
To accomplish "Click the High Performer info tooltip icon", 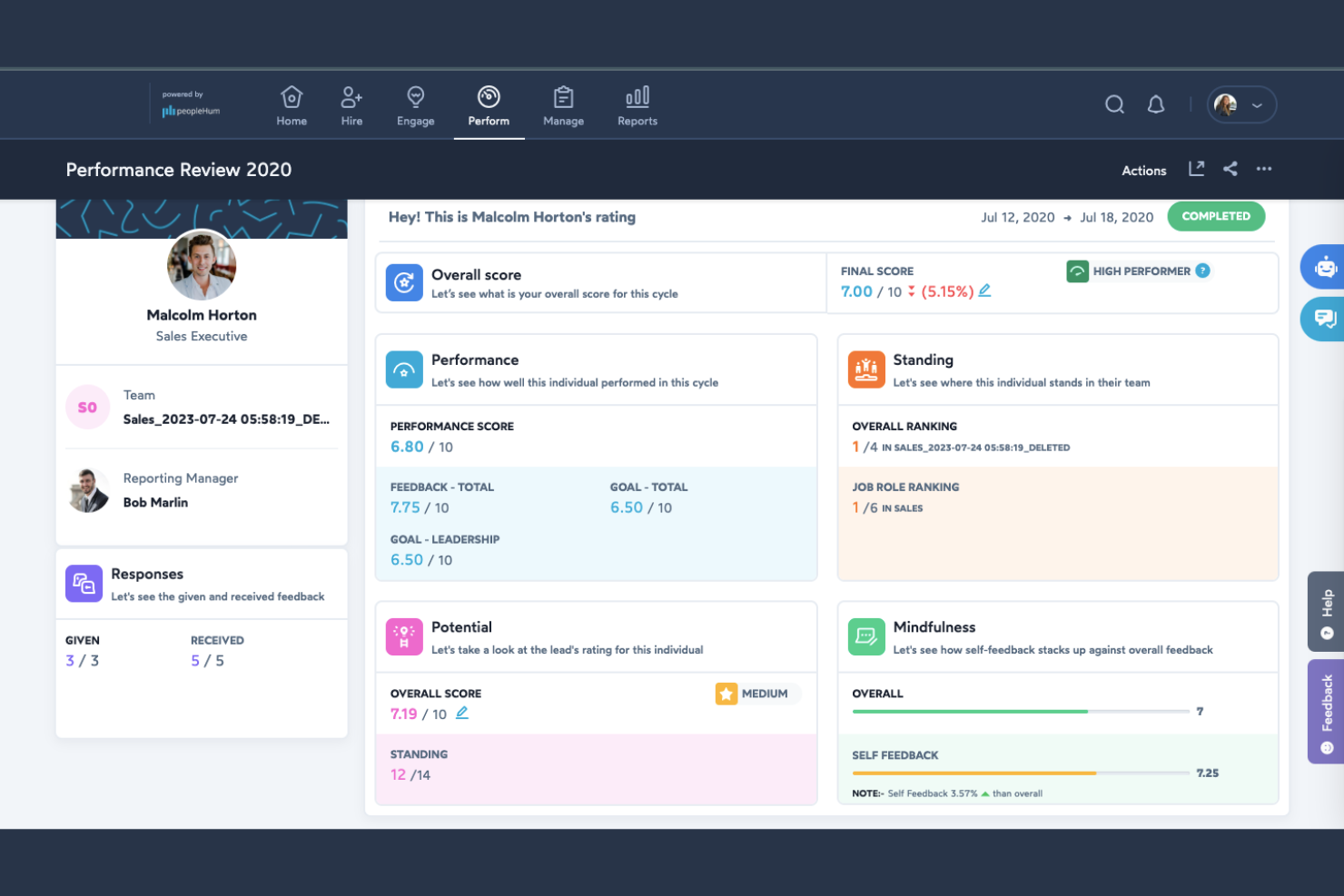I will pos(1202,271).
